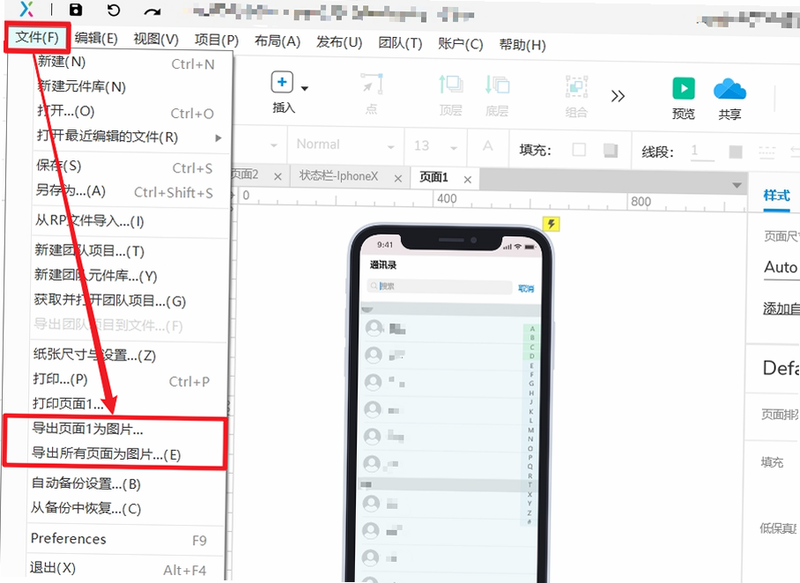Image resolution: width=800 pixels, height=583 pixels.
Task: Open the 文件(F) menu
Action: pyautogui.click(x=37, y=37)
